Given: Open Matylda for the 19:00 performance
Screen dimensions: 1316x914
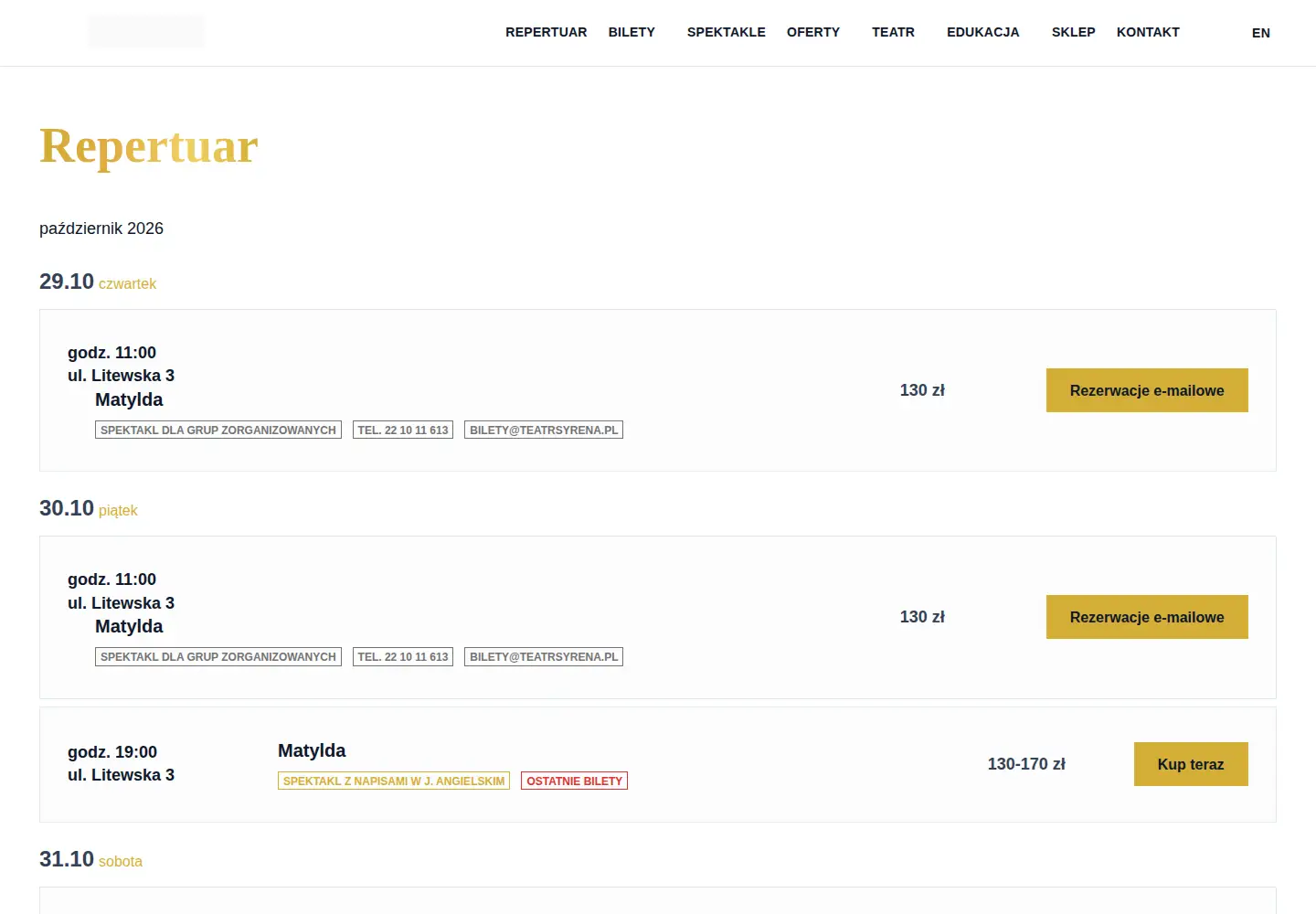Looking at the screenshot, I should click(x=312, y=750).
